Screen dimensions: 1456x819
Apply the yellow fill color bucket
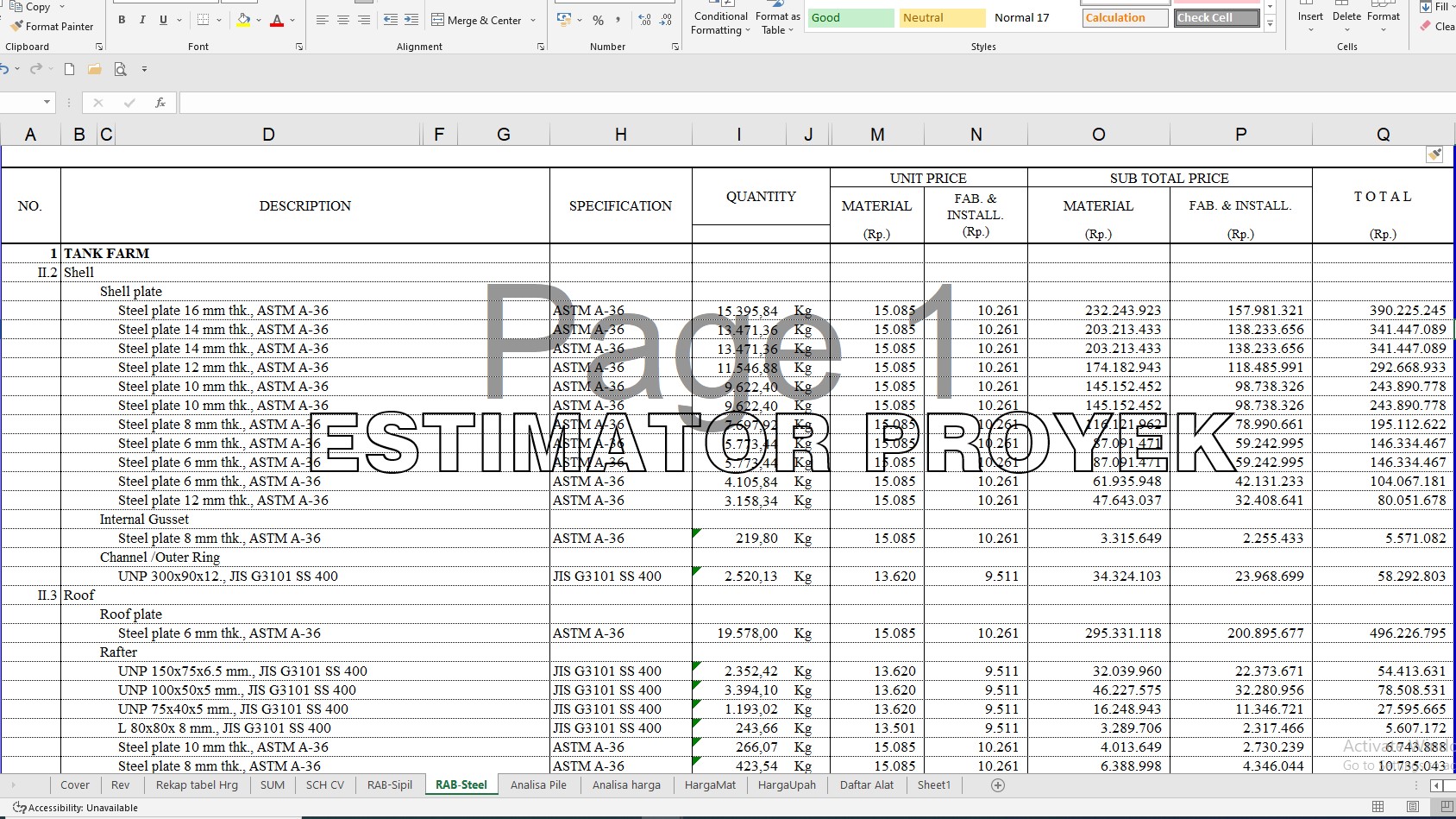tap(243, 20)
